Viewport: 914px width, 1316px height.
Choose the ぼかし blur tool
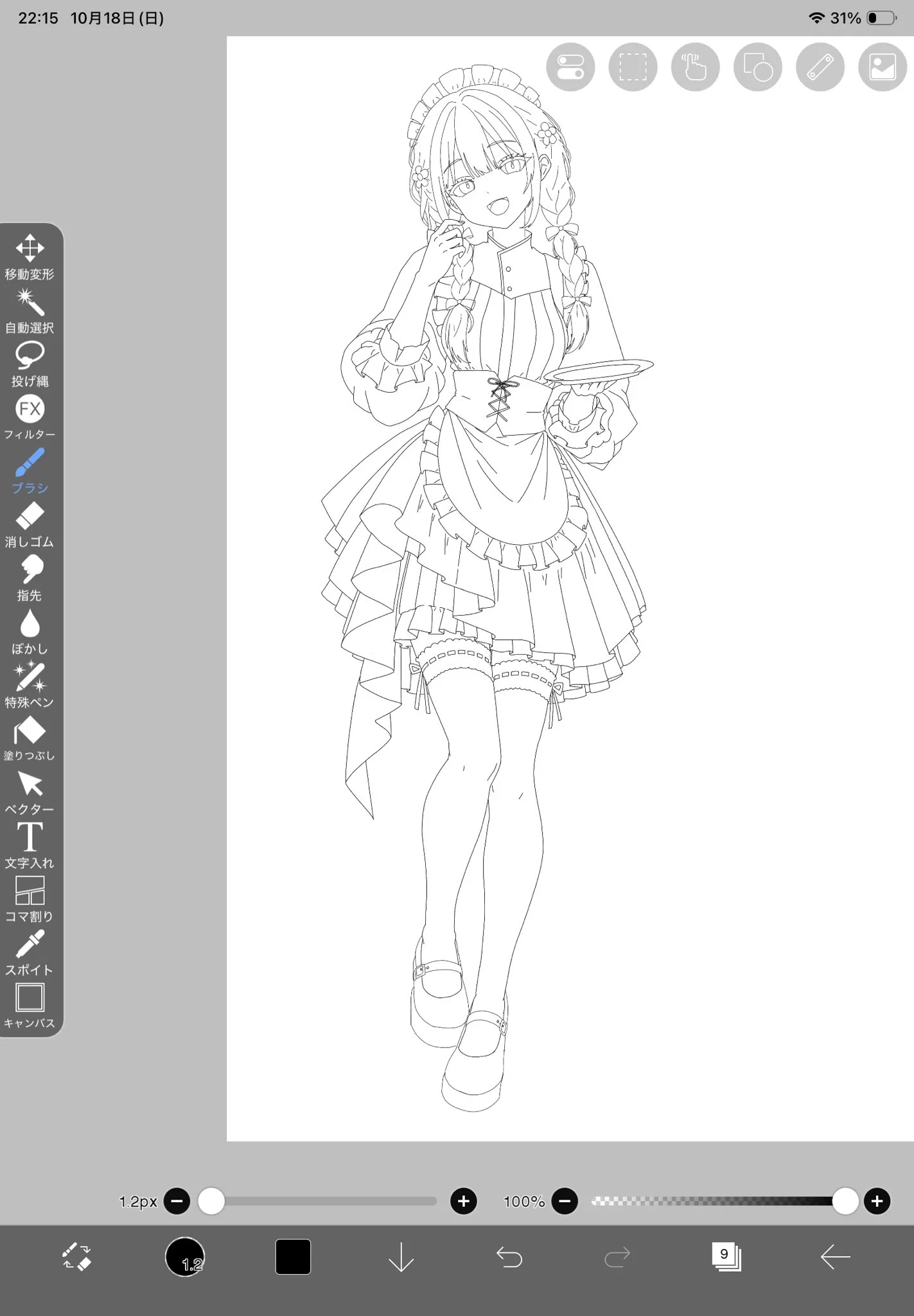[x=30, y=632]
